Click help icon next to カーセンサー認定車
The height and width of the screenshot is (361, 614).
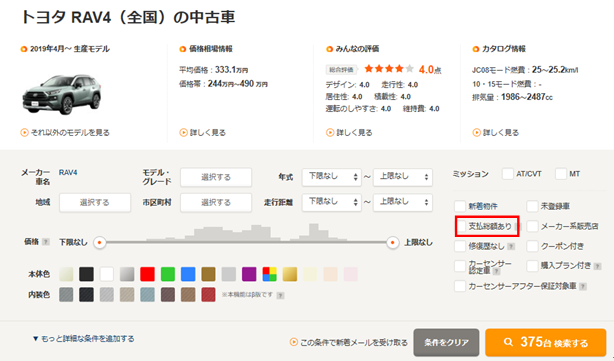tap(496, 271)
